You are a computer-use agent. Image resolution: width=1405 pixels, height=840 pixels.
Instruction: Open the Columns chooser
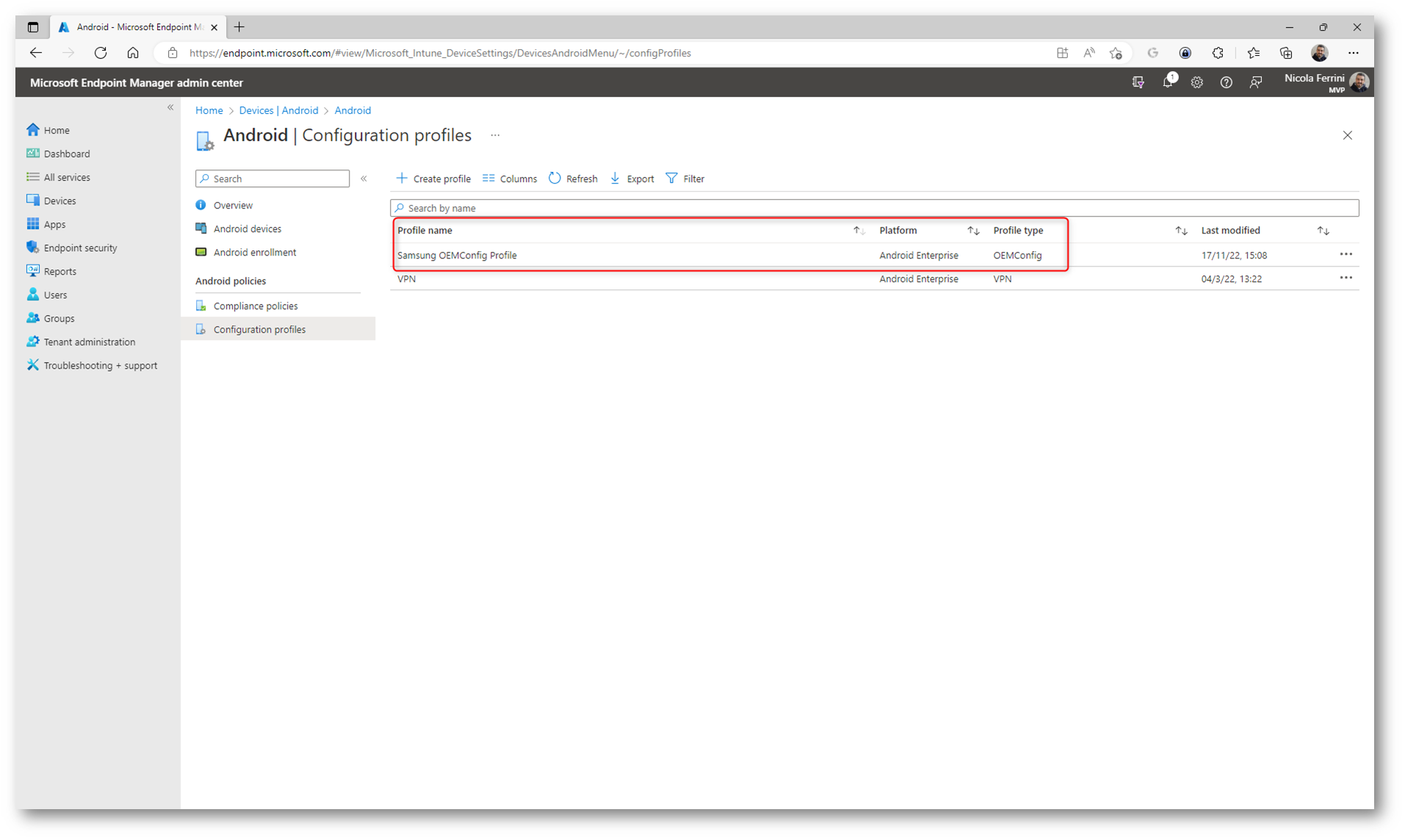click(510, 178)
